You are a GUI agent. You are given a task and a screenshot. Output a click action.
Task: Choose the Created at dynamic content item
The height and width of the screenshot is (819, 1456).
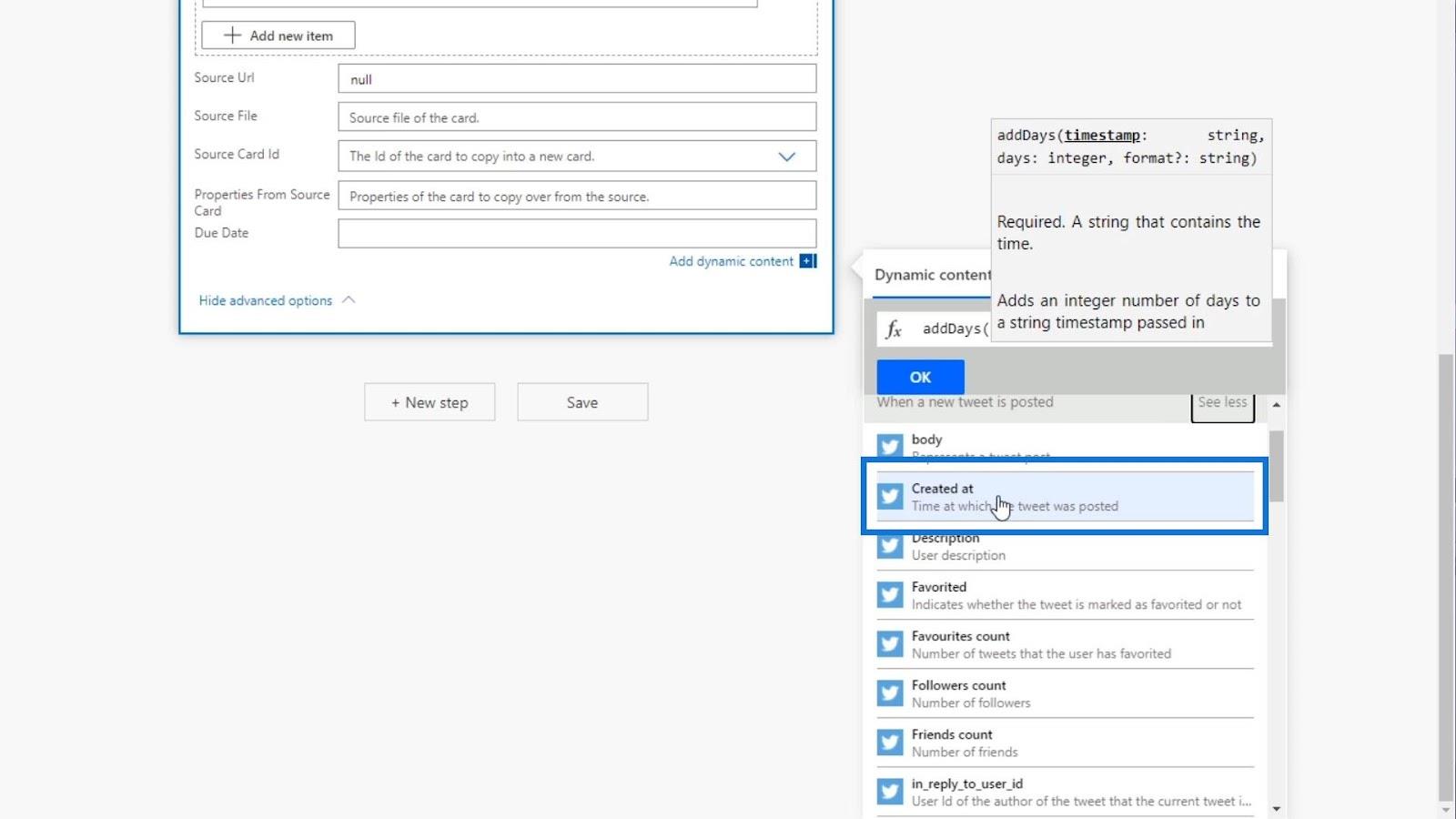(x=1065, y=497)
